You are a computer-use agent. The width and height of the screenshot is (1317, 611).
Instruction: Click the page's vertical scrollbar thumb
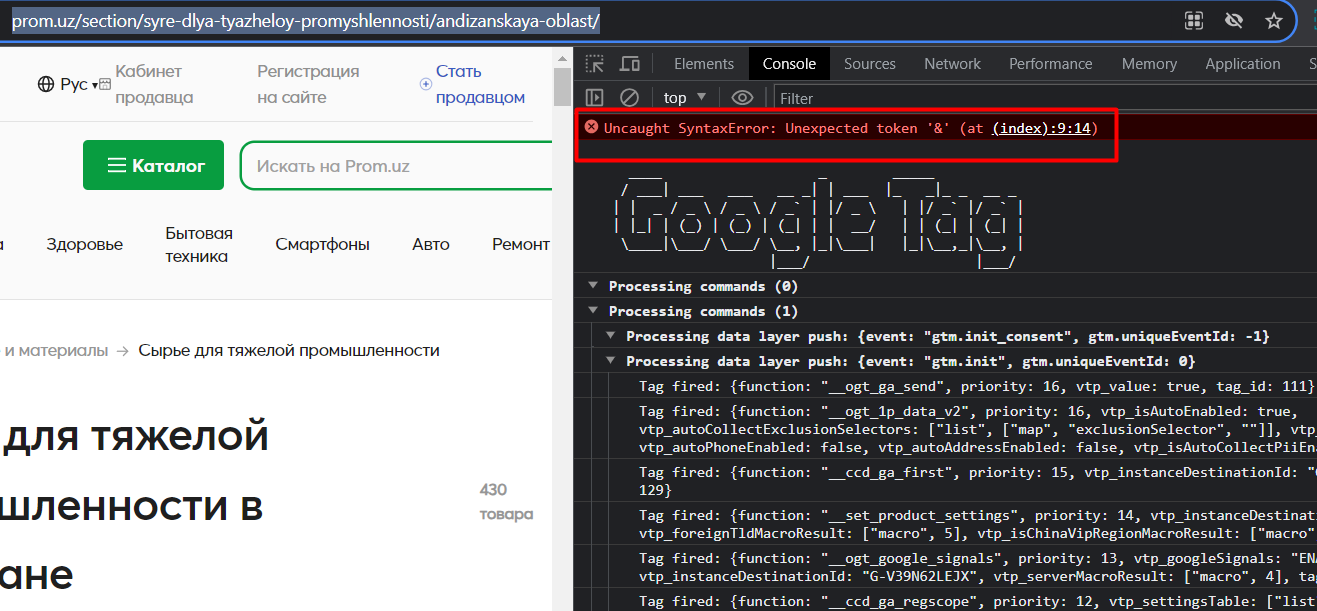click(x=563, y=86)
